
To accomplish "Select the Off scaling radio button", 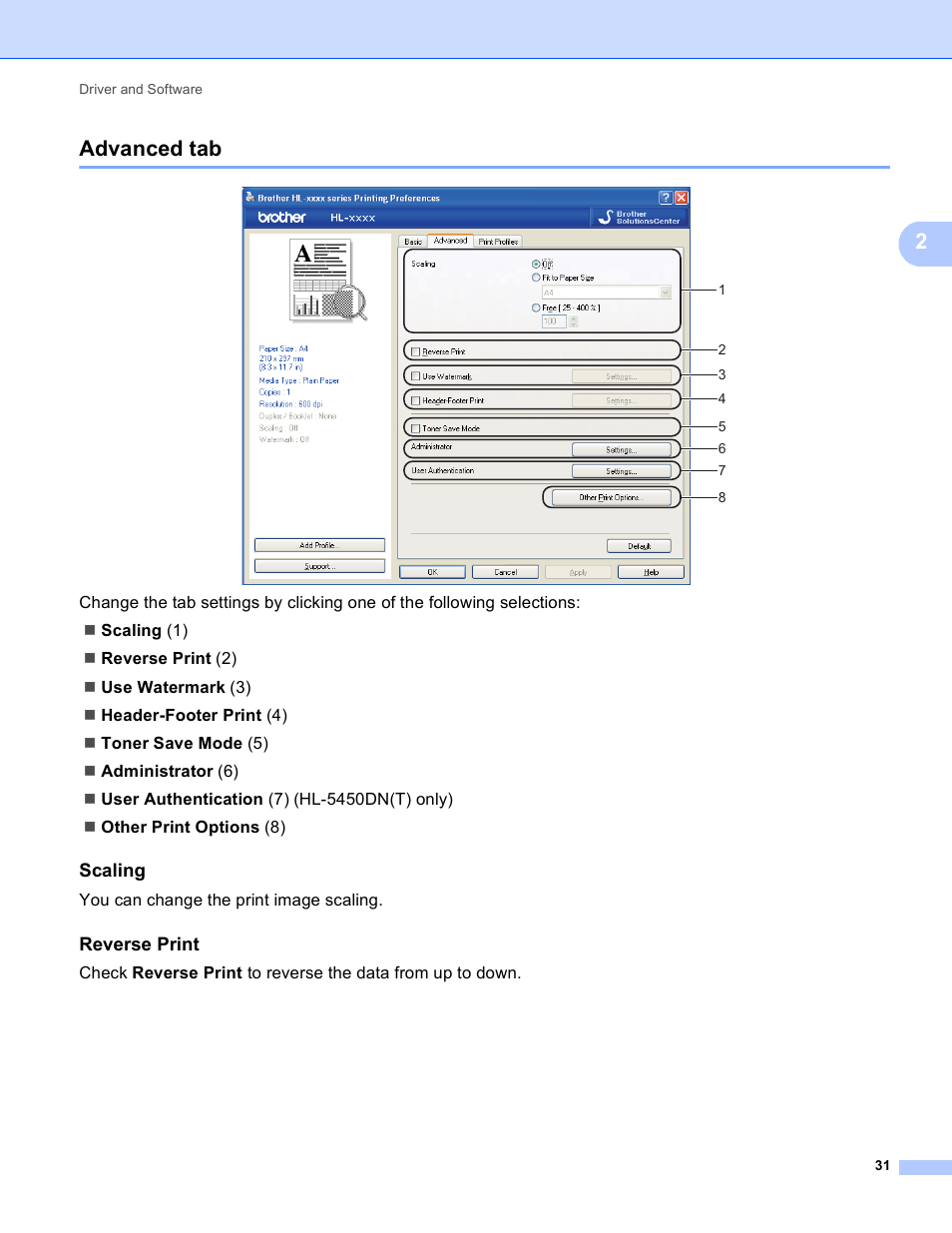I will point(536,265).
